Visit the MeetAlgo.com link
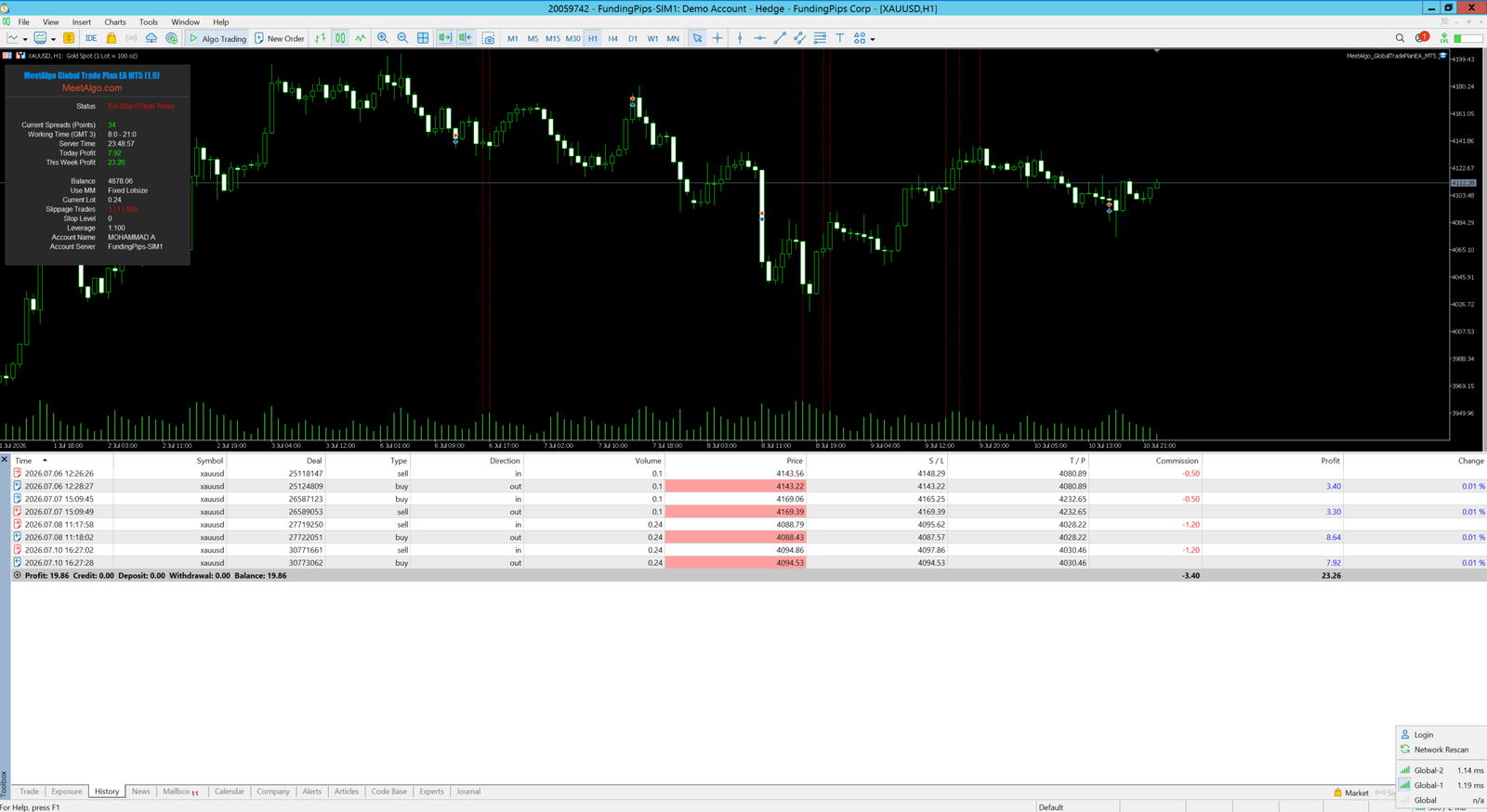Viewport: 1487px width, 812px height. click(x=92, y=88)
